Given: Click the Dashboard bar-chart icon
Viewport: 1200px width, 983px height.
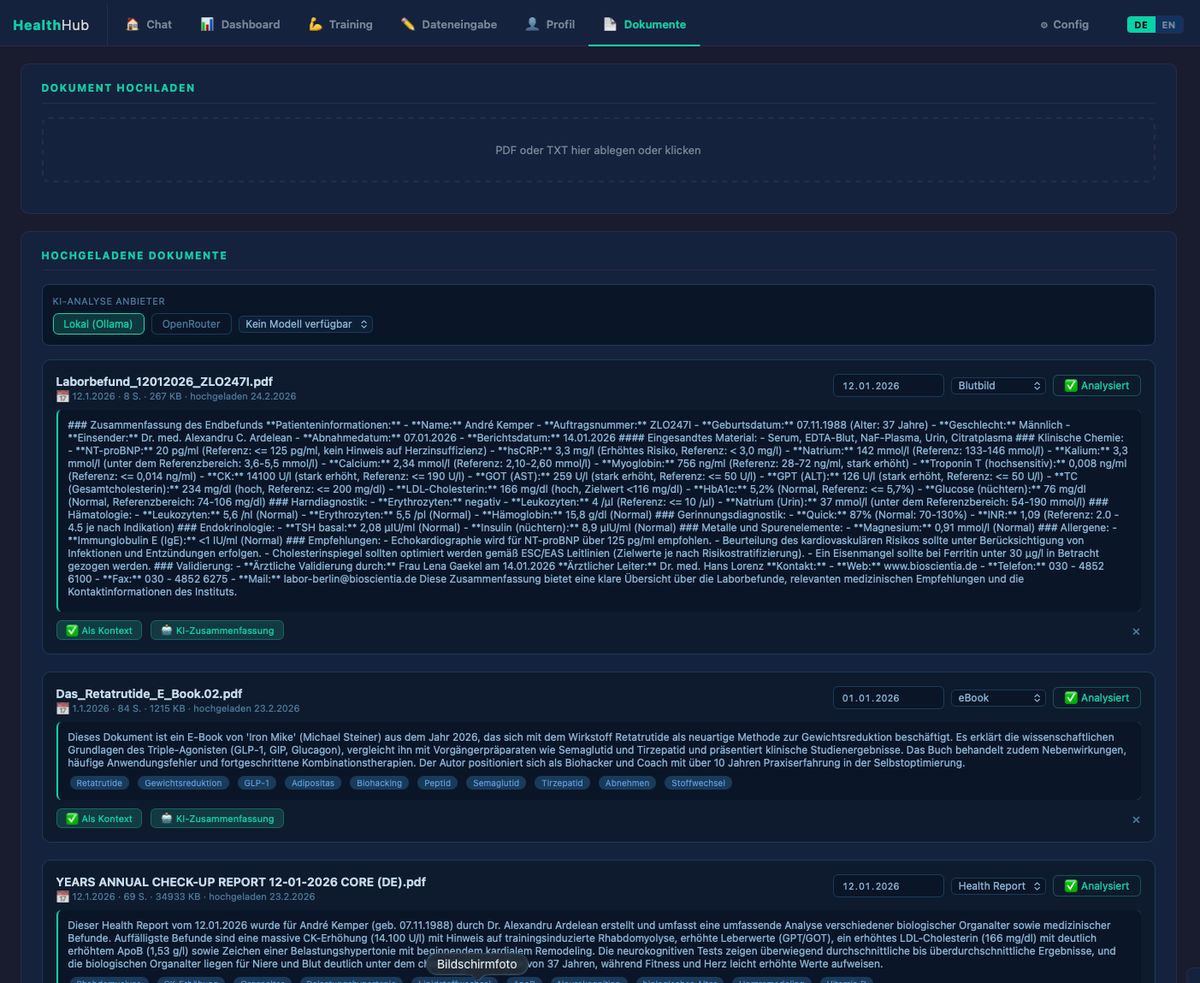Looking at the screenshot, I should coord(209,24).
